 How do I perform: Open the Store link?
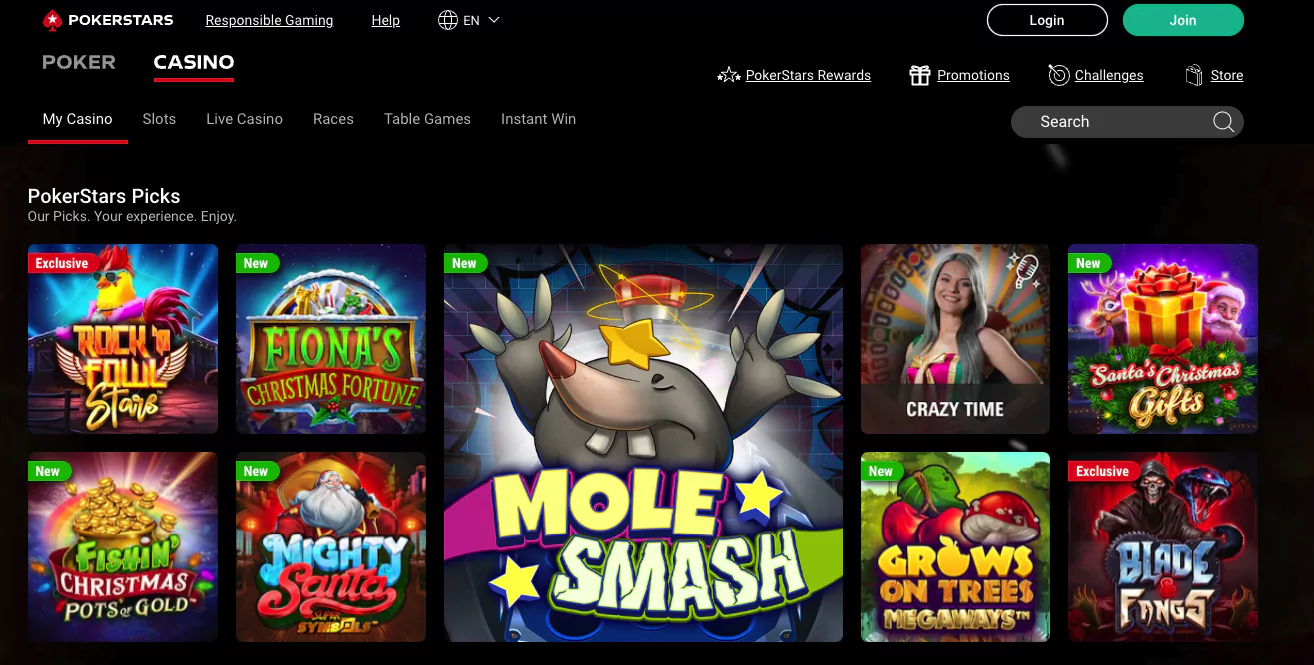1227,75
